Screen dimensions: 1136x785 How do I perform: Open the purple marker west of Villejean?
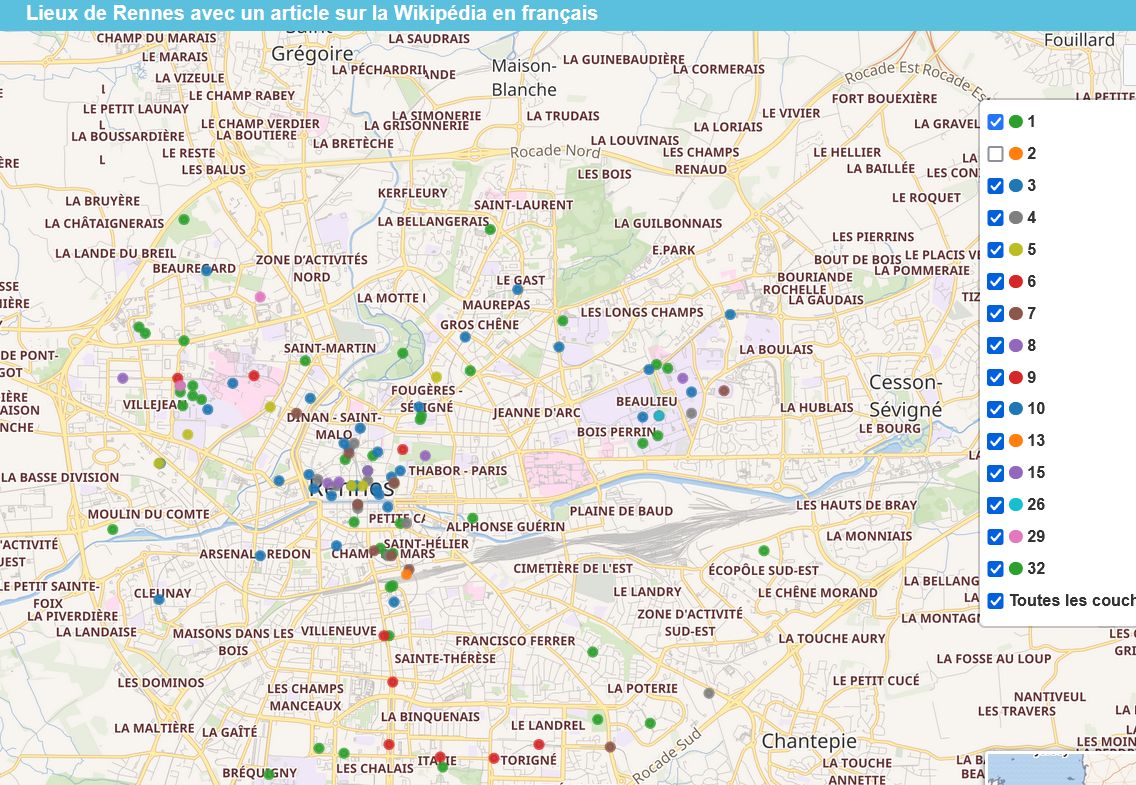pyautogui.click(x=122, y=378)
